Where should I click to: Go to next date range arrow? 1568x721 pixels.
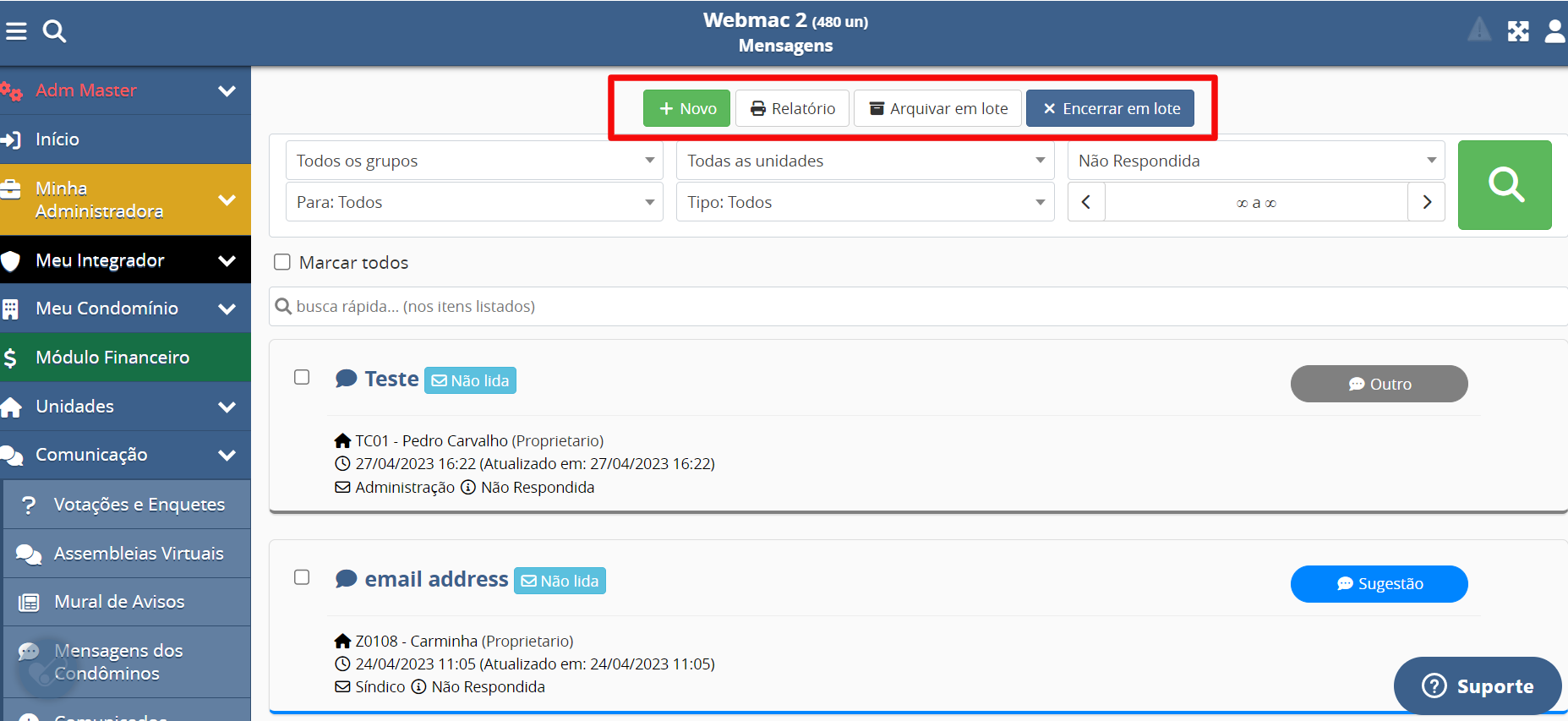tap(1427, 203)
